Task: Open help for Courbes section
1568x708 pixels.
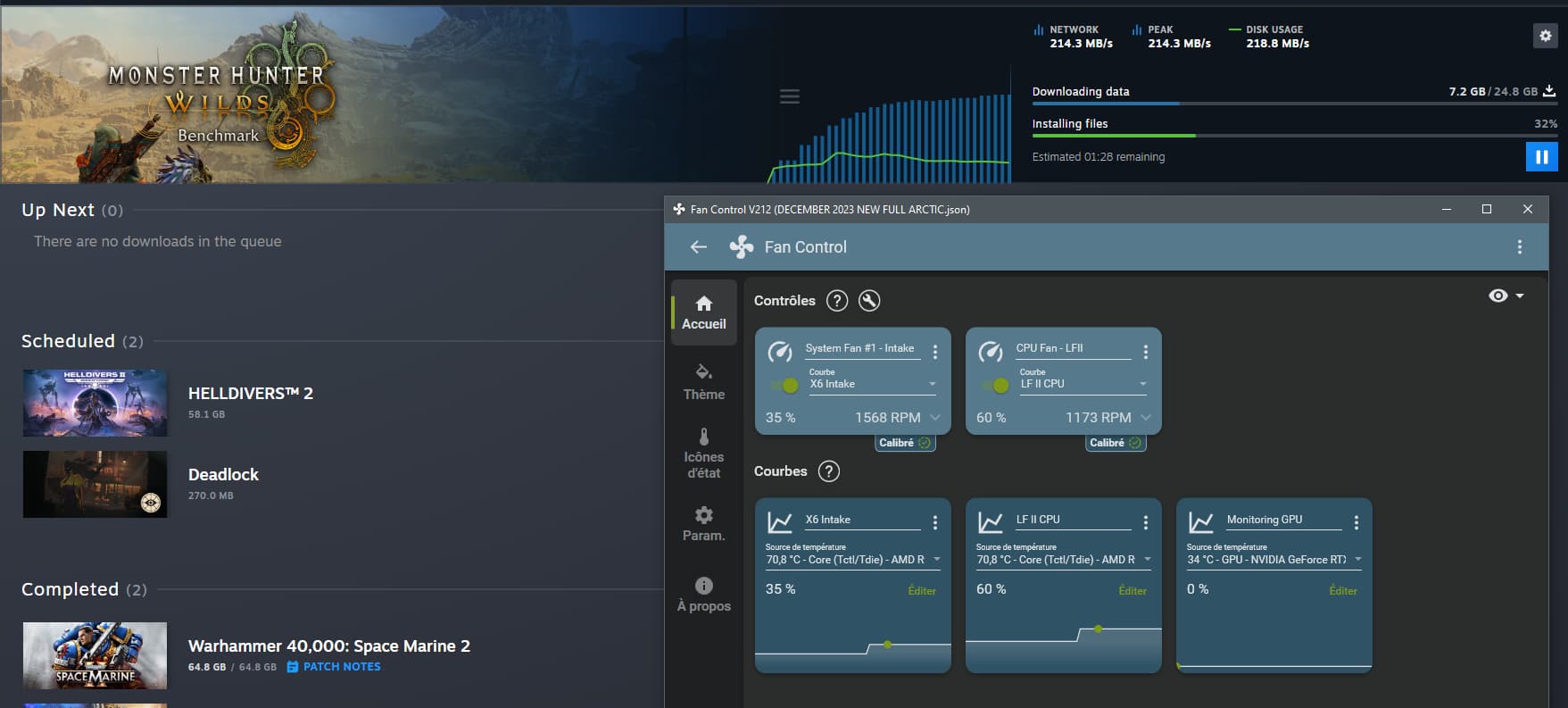Action: [829, 471]
